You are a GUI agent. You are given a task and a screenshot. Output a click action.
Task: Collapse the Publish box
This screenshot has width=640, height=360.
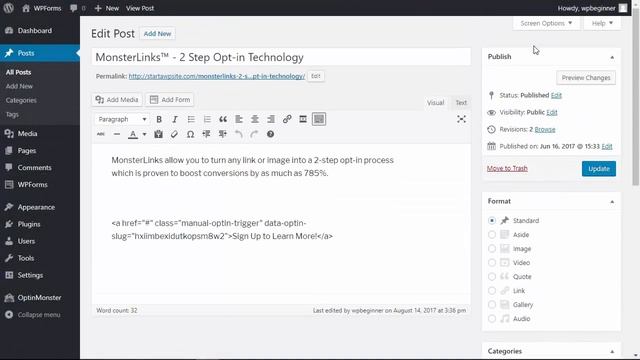click(x=612, y=57)
